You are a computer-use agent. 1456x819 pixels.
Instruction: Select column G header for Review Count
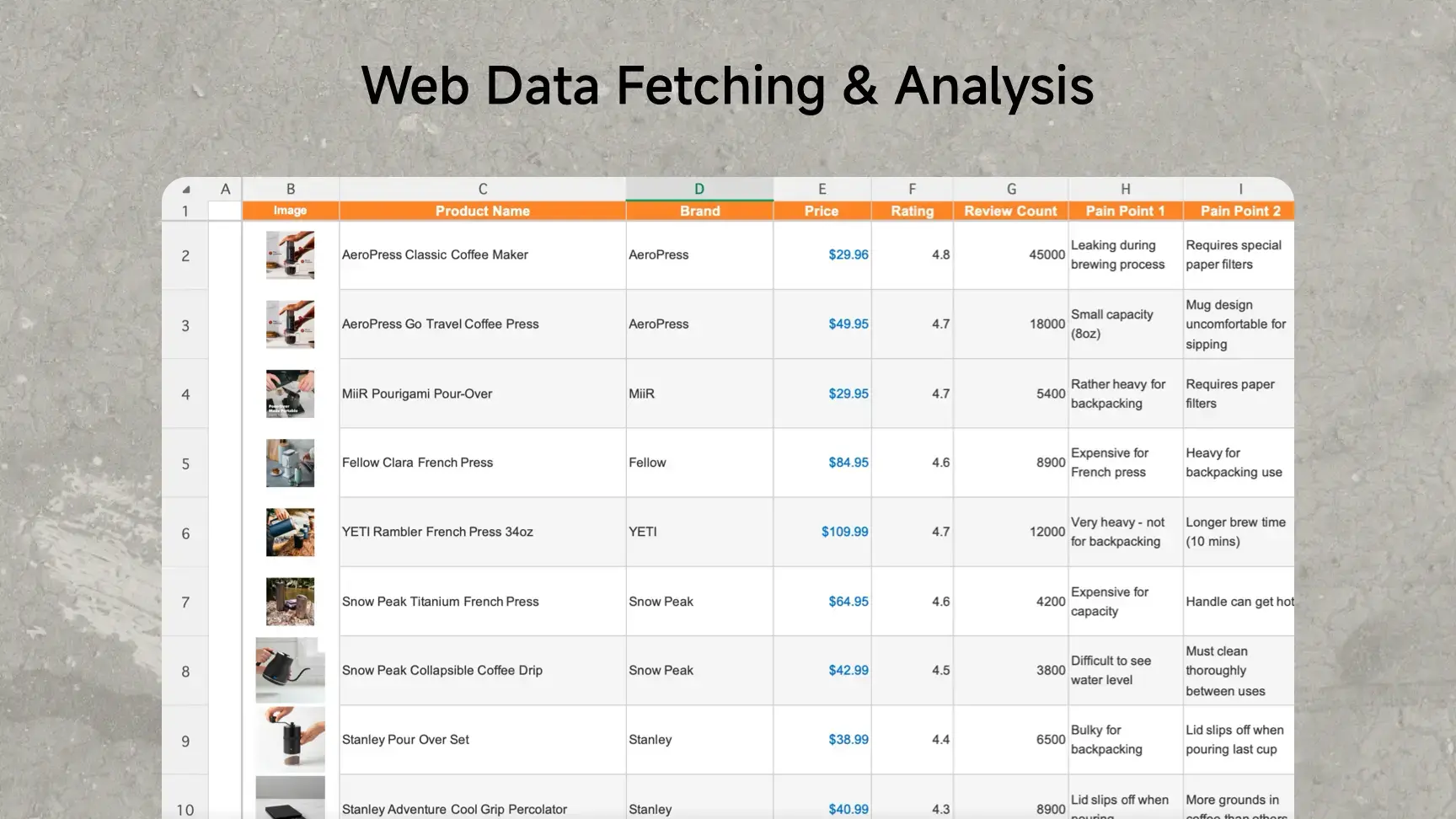[x=1010, y=189]
